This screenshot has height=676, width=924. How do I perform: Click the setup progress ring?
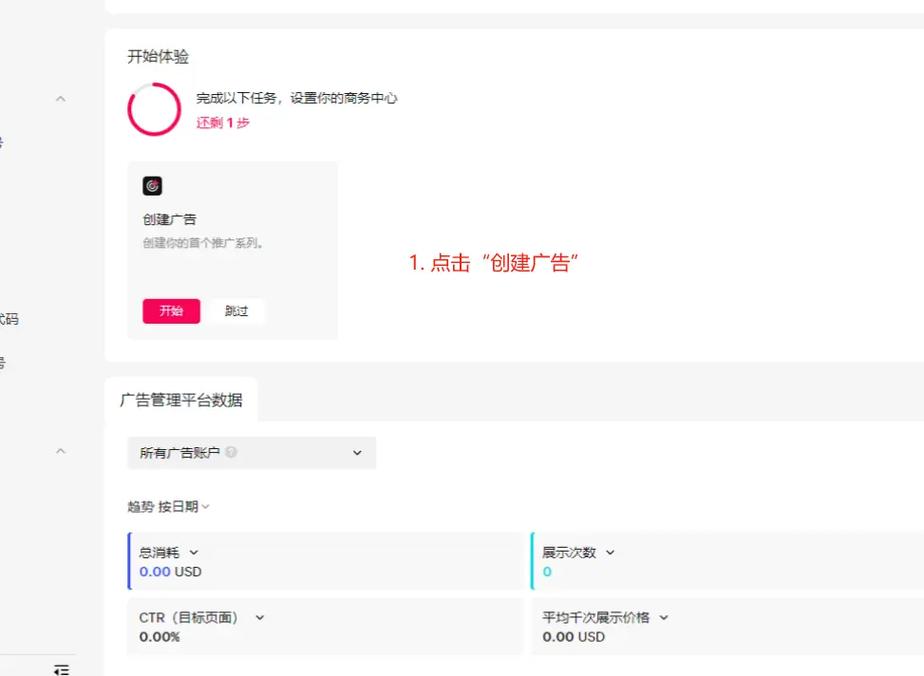(x=154, y=110)
